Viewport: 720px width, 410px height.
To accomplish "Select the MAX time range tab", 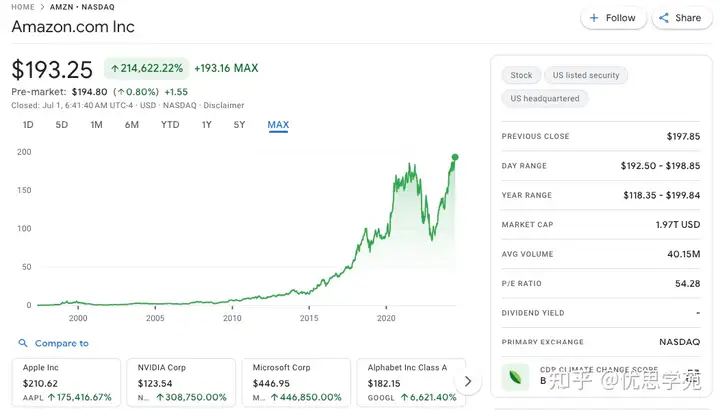I will [x=278, y=125].
